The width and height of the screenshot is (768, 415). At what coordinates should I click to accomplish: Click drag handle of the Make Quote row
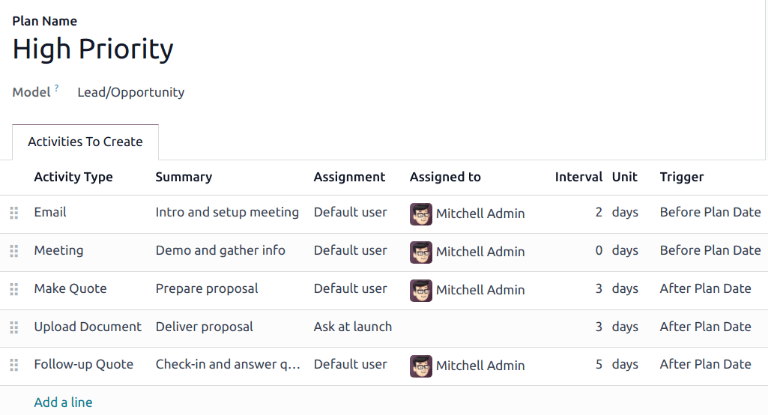[x=14, y=289]
